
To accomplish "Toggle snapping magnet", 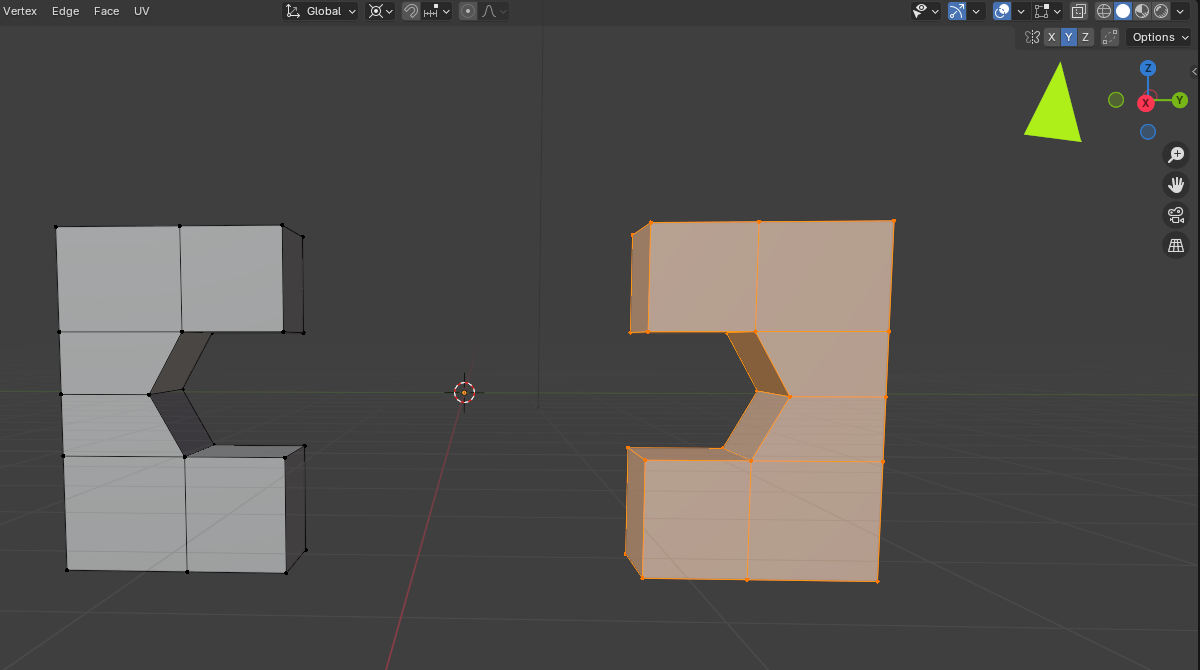I will point(411,11).
